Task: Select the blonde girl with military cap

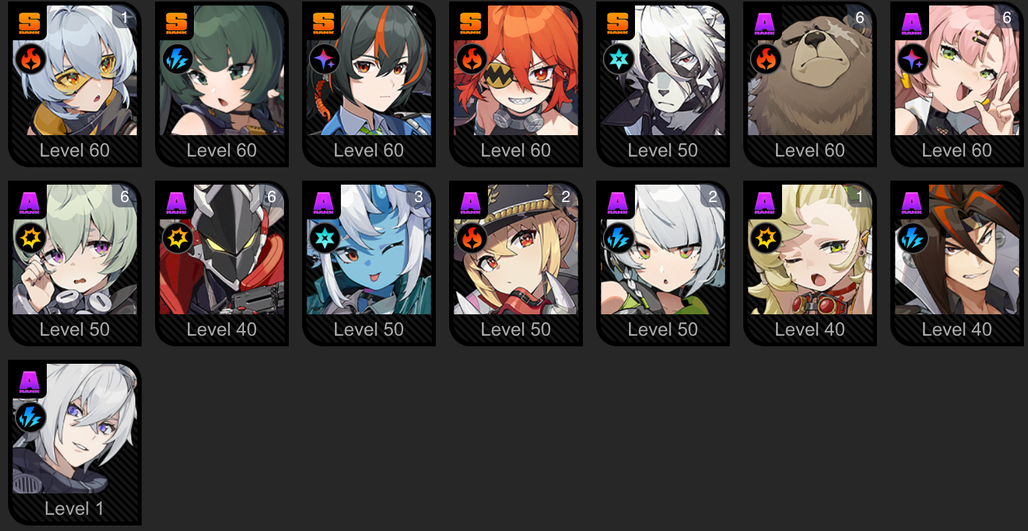Action: (x=516, y=263)
